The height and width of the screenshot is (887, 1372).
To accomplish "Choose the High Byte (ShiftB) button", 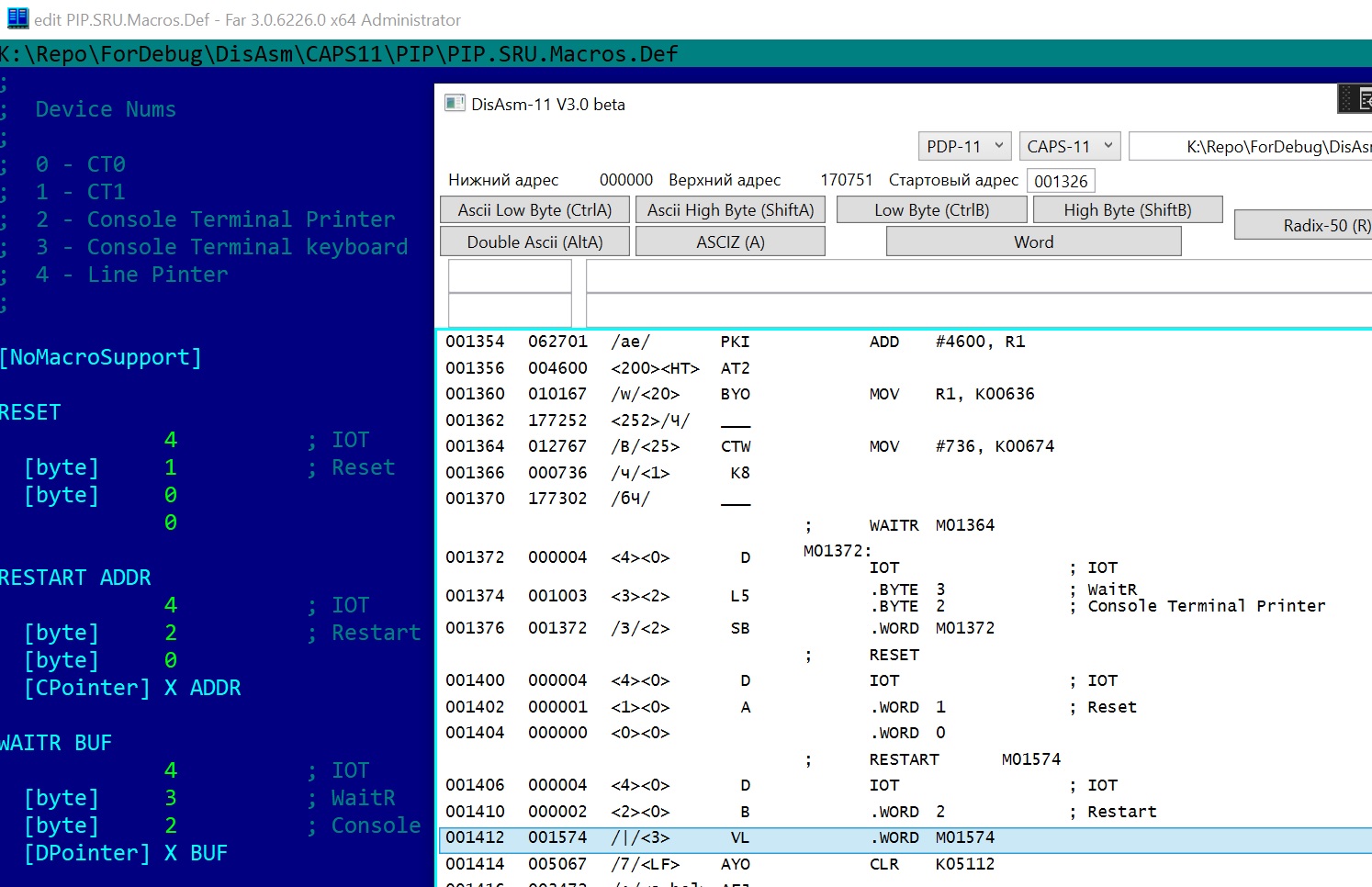I will tap(1127, 210).
